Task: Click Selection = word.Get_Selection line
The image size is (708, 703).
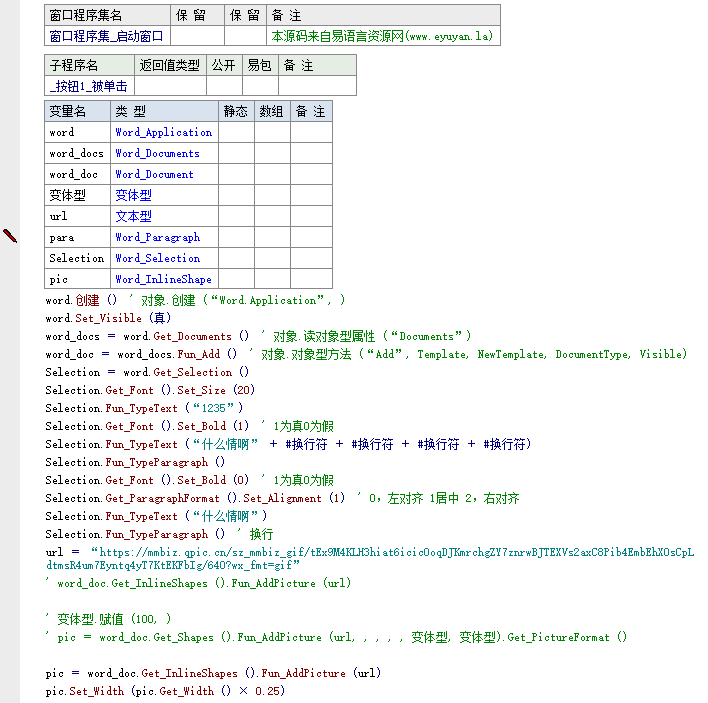Action: 147,372
